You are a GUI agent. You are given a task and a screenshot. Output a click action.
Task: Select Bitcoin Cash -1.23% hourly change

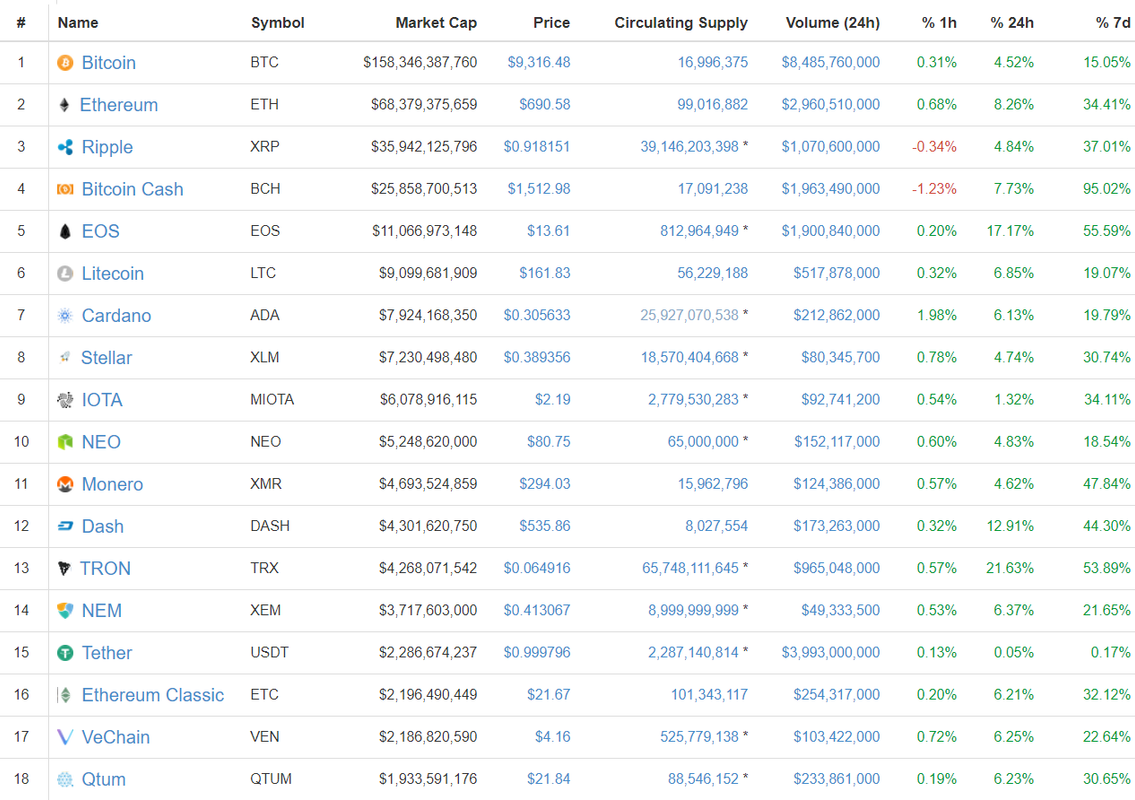[934, 189]
